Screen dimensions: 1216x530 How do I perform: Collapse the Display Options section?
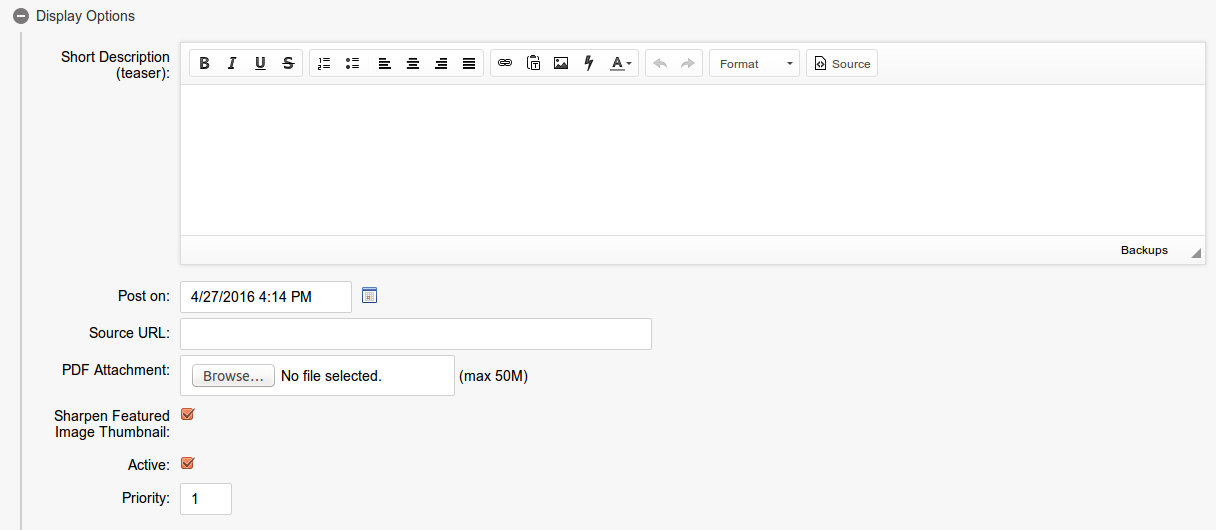pyautogui.click(x=20, y=16)
